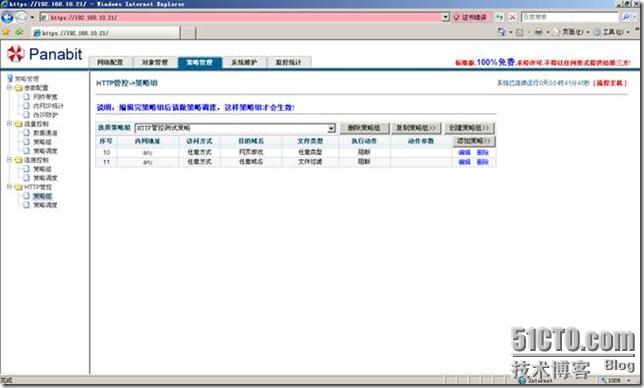Open the 系统维护 tab
644x388 pixels.
[x=244, y=62]
